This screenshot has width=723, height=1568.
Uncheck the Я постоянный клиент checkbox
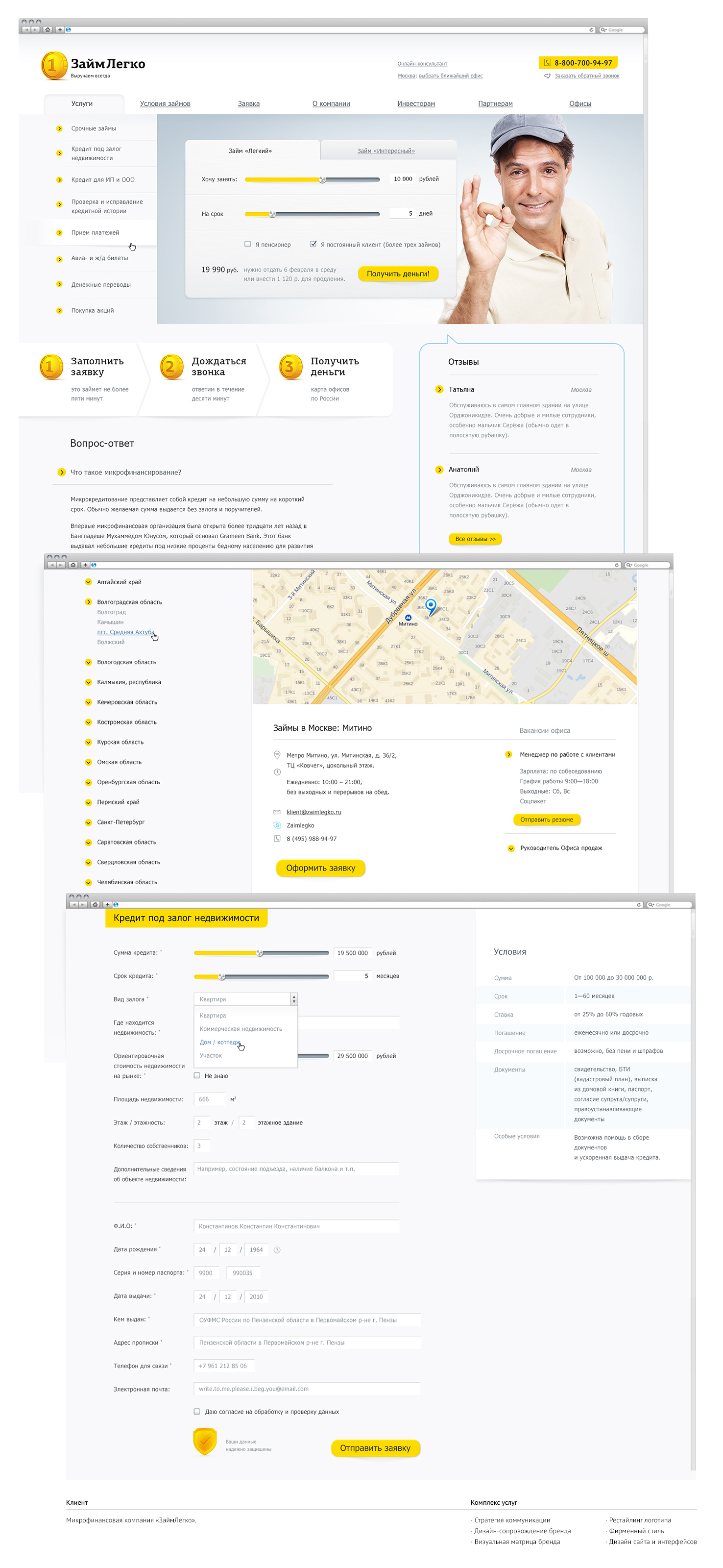click(313, 244)
